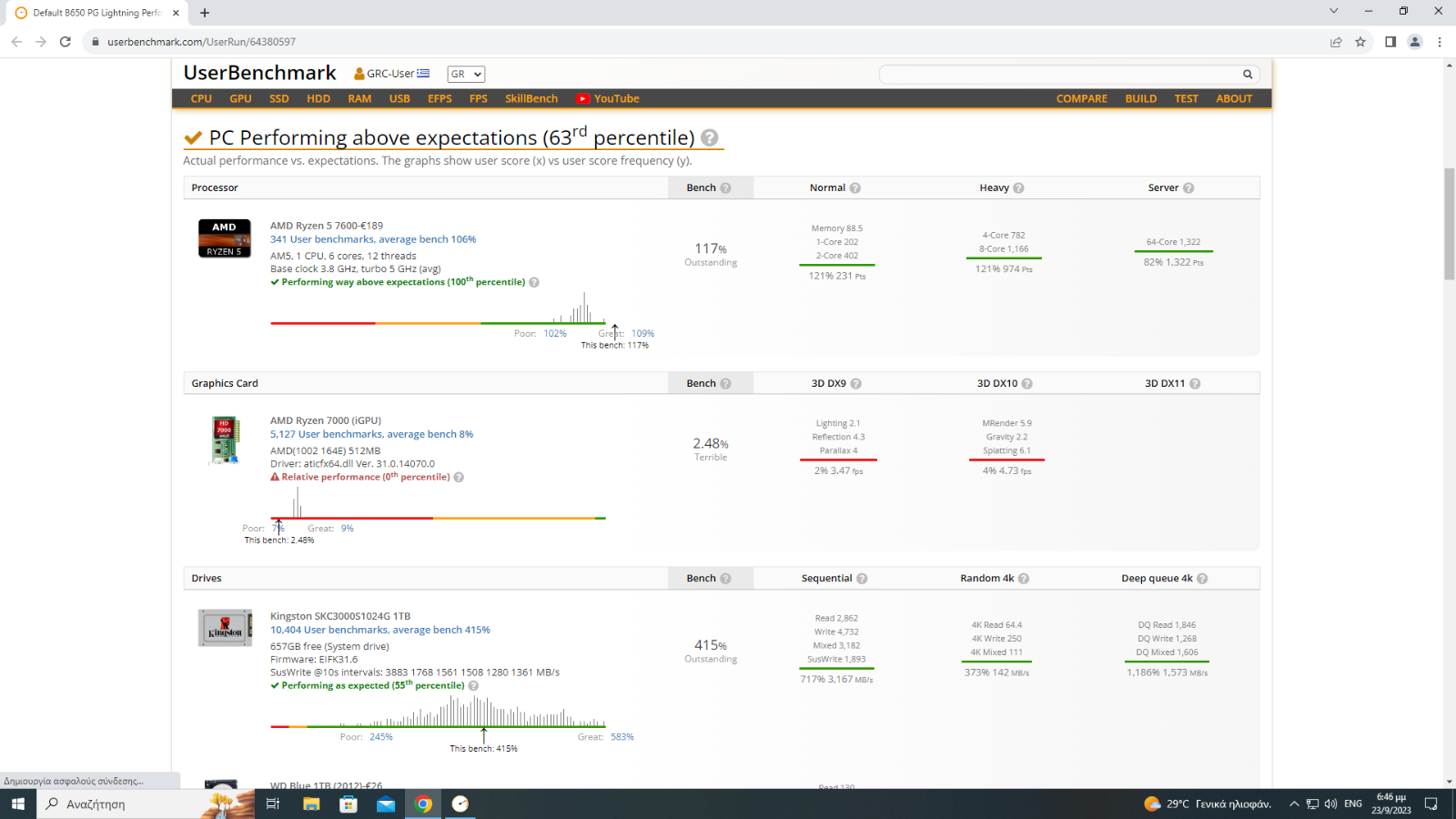Click the help icon next to the percentile heading
Viewport: 1456px width, 819px height.
[x=710, y=138]
